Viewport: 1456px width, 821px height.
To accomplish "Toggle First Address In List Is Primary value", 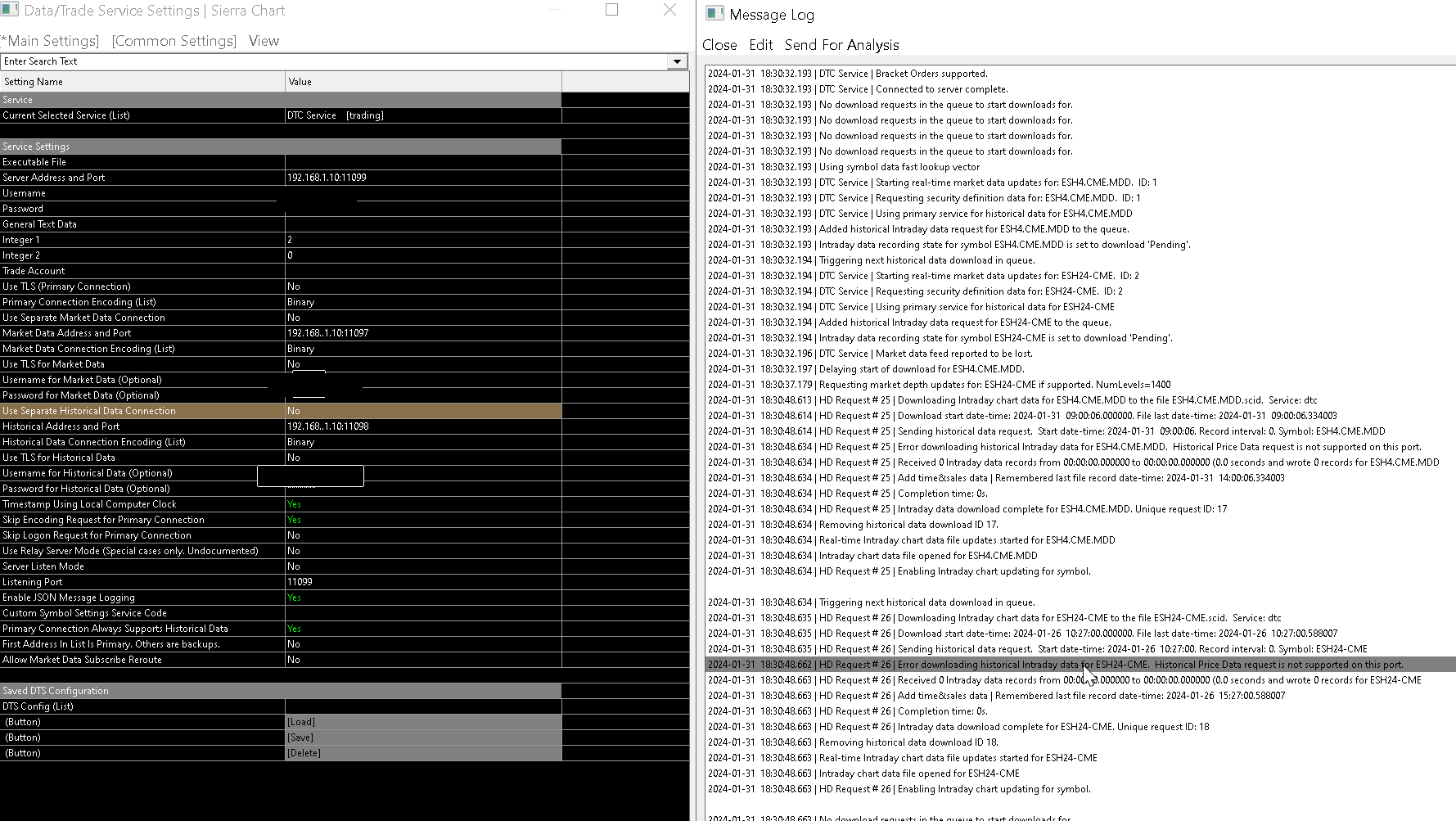I will 423,644.
